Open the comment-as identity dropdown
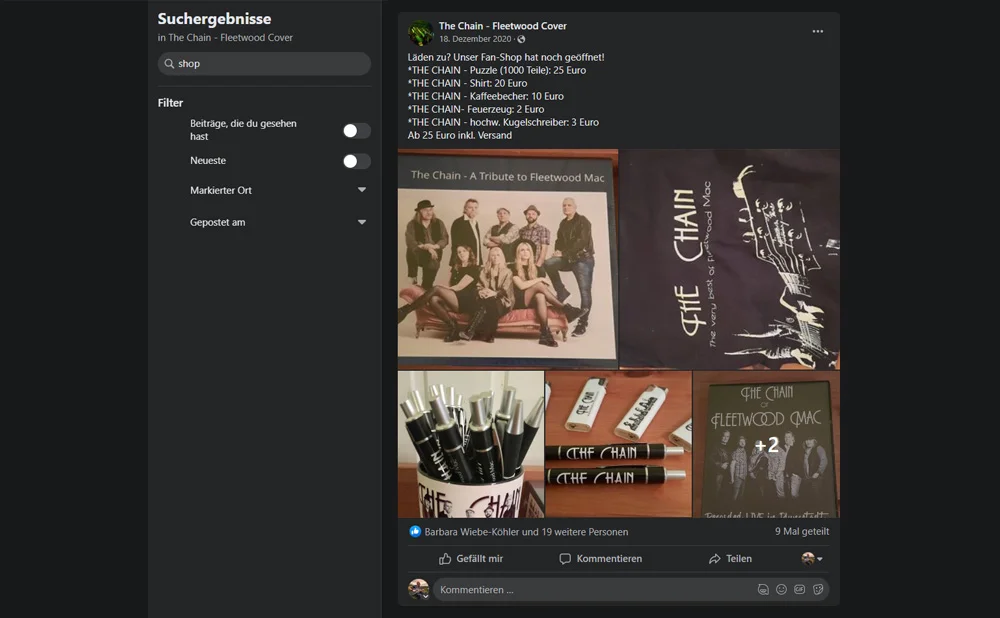1000x618 pixels. point(811,559)
